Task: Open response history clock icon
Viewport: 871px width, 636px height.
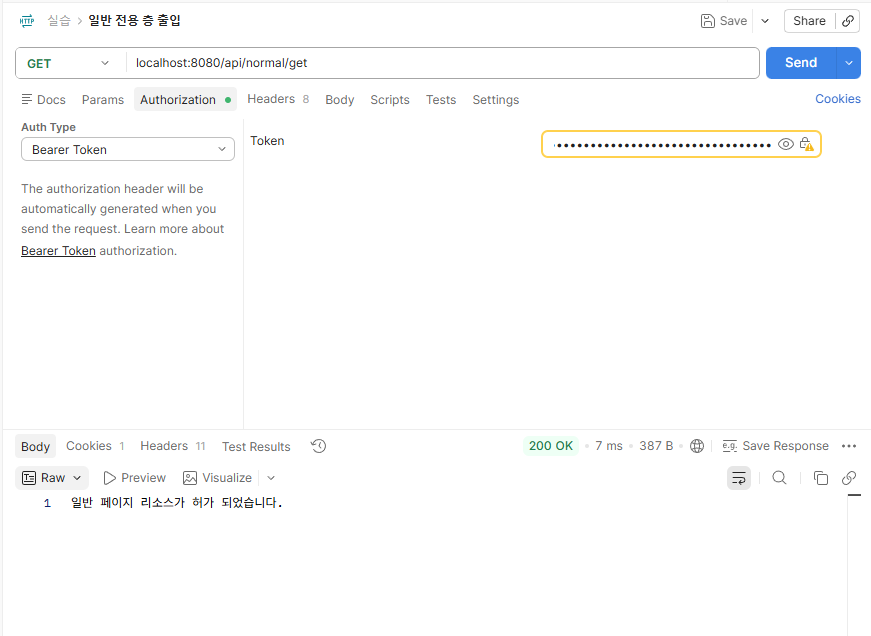Action: [x=318, y=446]
